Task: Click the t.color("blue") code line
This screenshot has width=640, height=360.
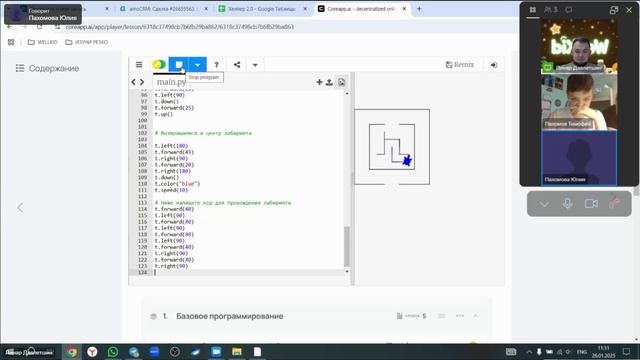Action: (177, 184)
